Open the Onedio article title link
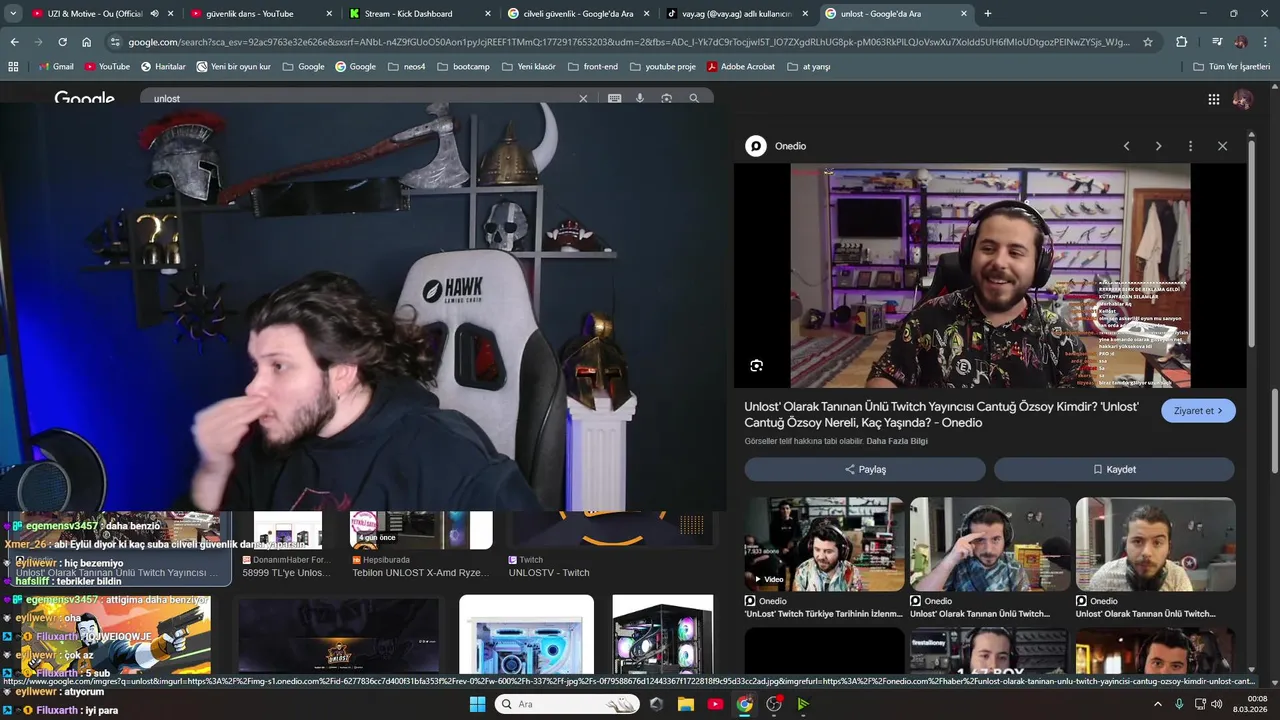This screenshot has height=720, width=1280. pyautogui.click(x=941, y=415)
